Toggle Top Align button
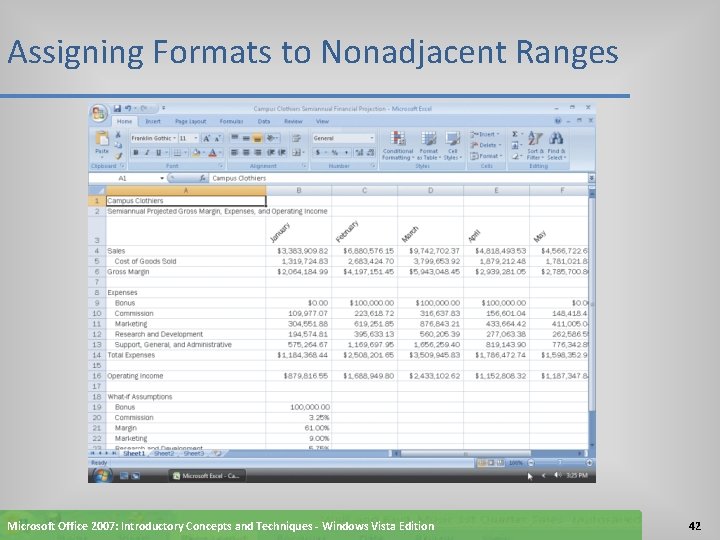Image resolution: width=720 pixels, height=540 pixels. 234,138
